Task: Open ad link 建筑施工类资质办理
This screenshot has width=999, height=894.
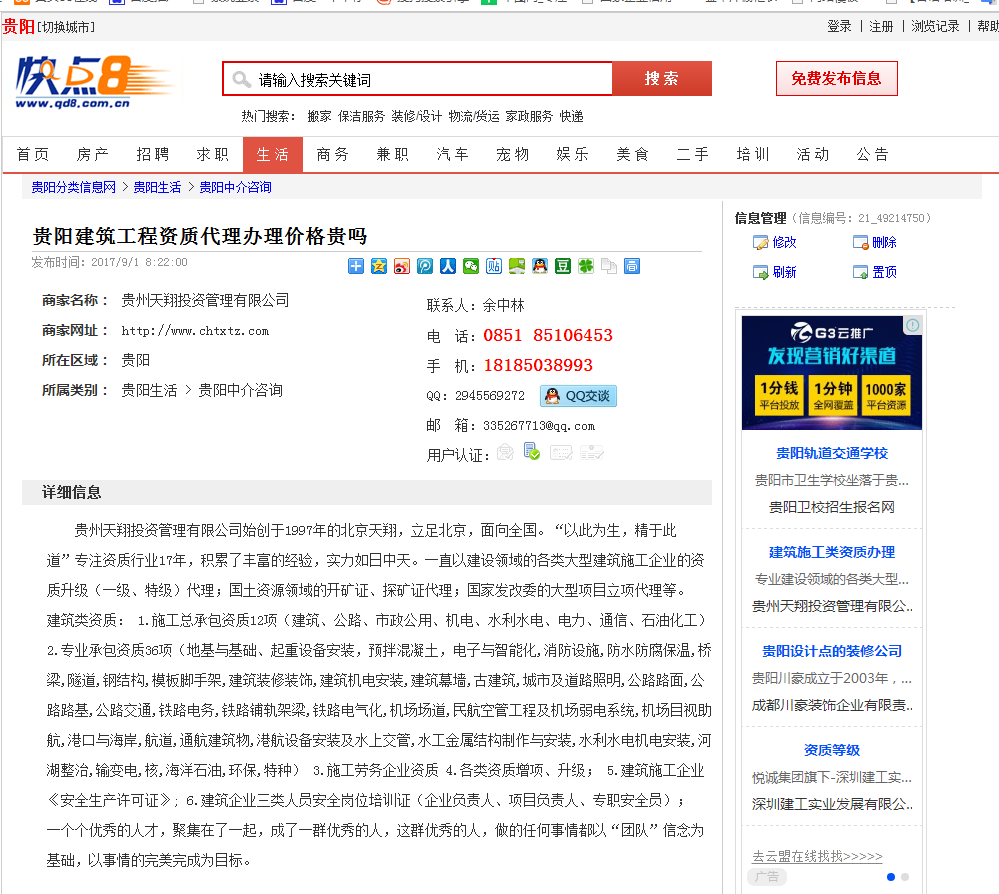Action: [831, 552]
